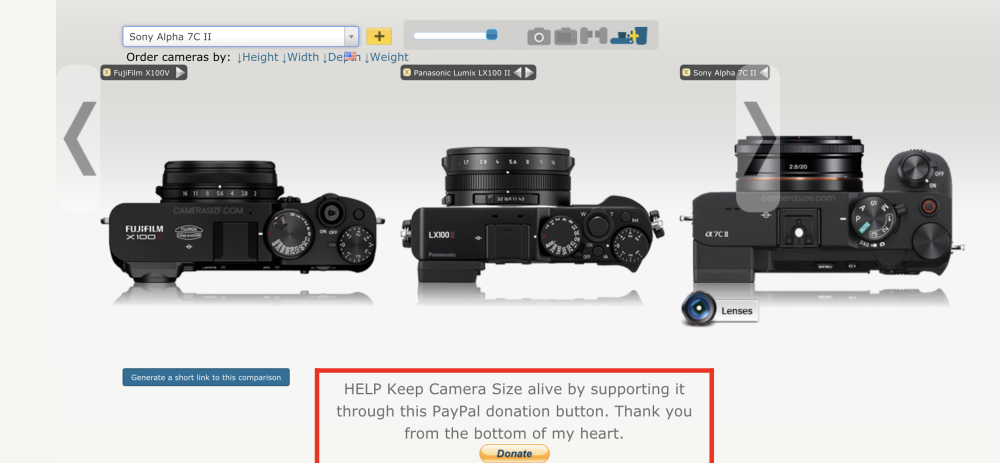Remove FujiFilm X100V from comparison

coord(106,72)
